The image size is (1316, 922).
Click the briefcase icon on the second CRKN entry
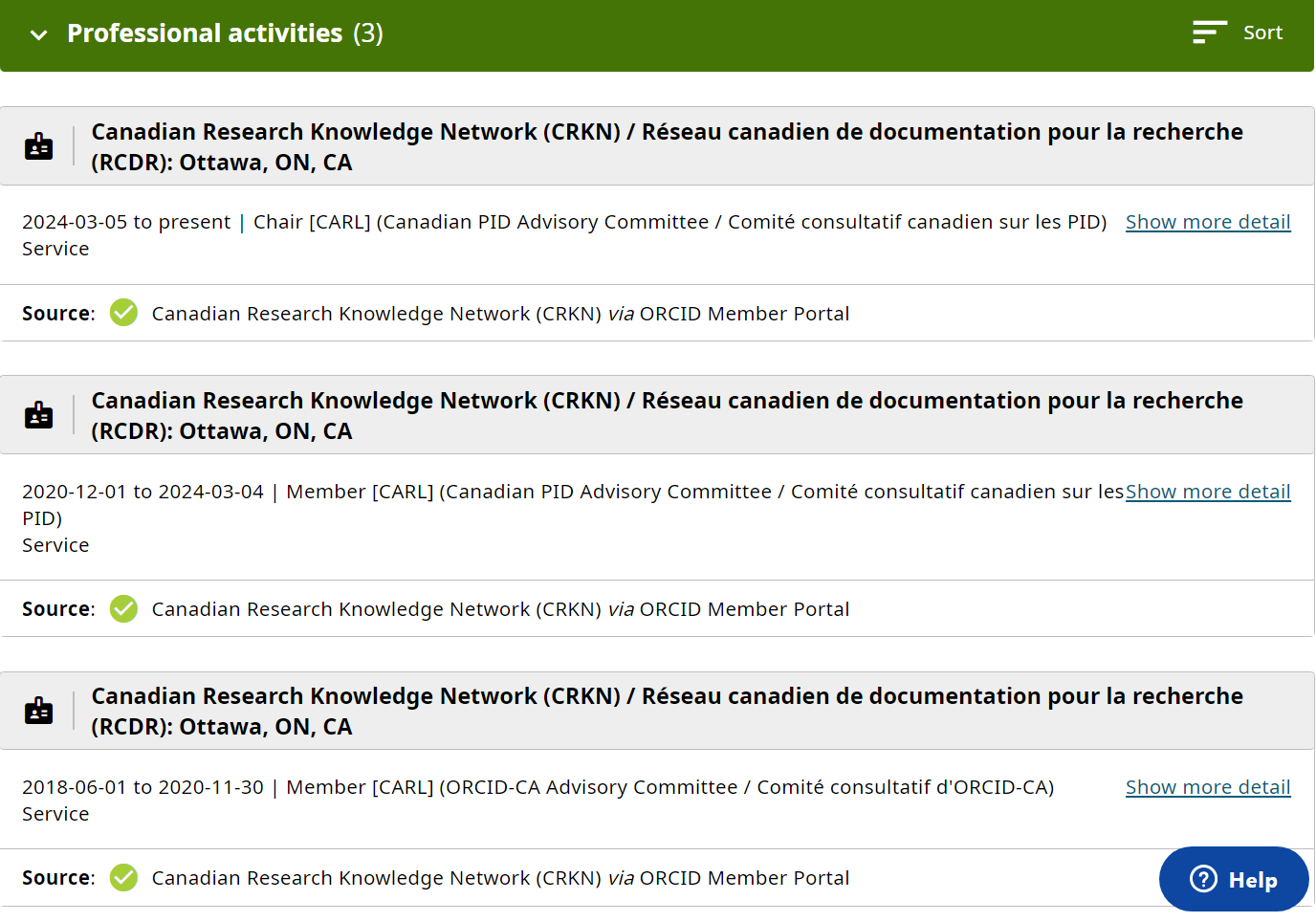(38, 414)
